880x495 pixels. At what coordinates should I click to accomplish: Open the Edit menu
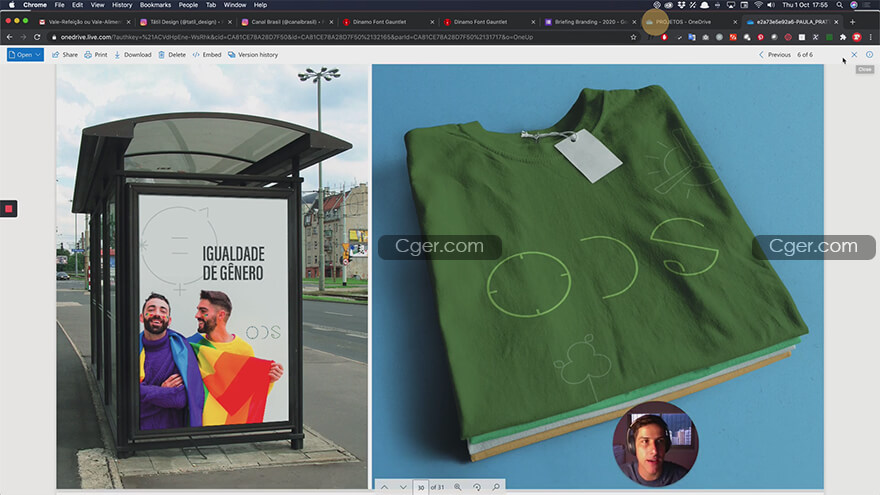(77, 4)
